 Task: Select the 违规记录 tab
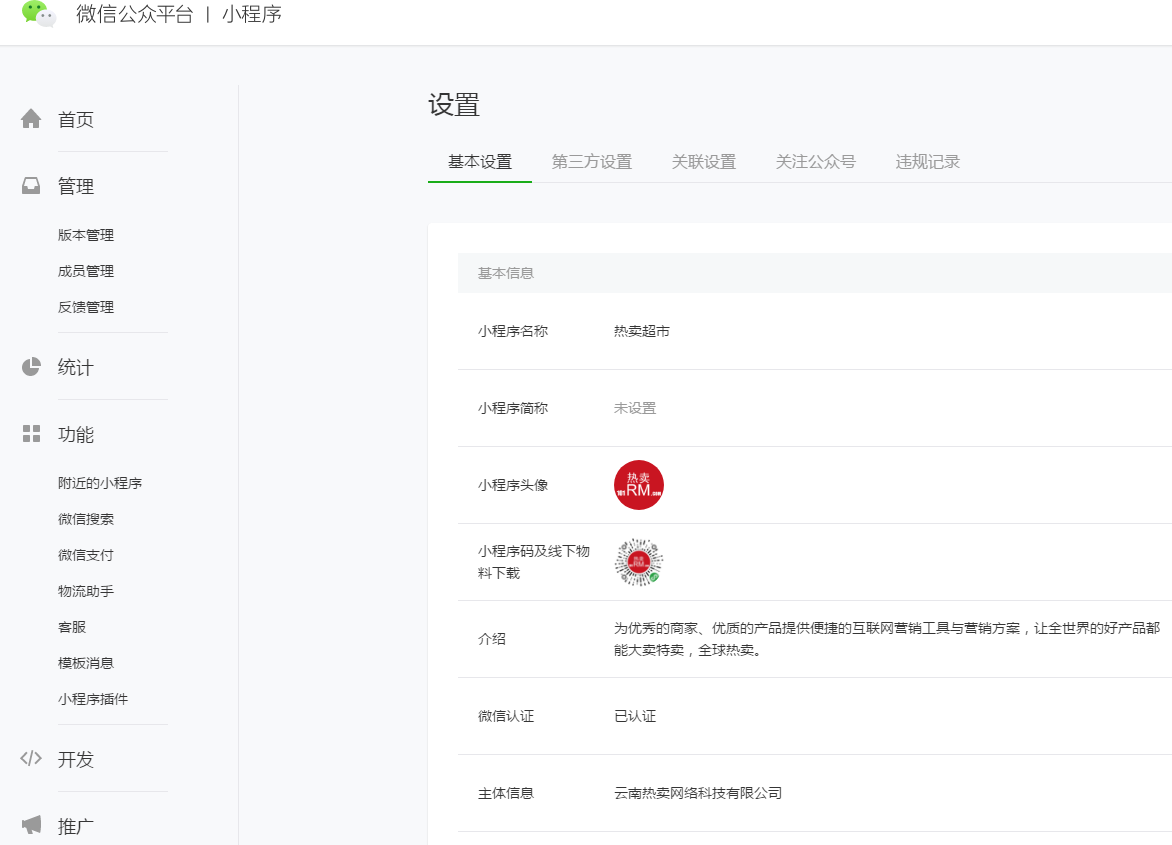(928, 161)
